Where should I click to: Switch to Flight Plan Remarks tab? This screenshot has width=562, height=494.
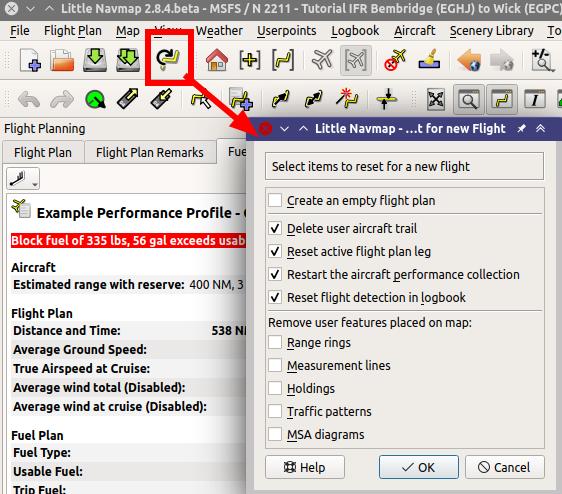click(x=150, y=152)
